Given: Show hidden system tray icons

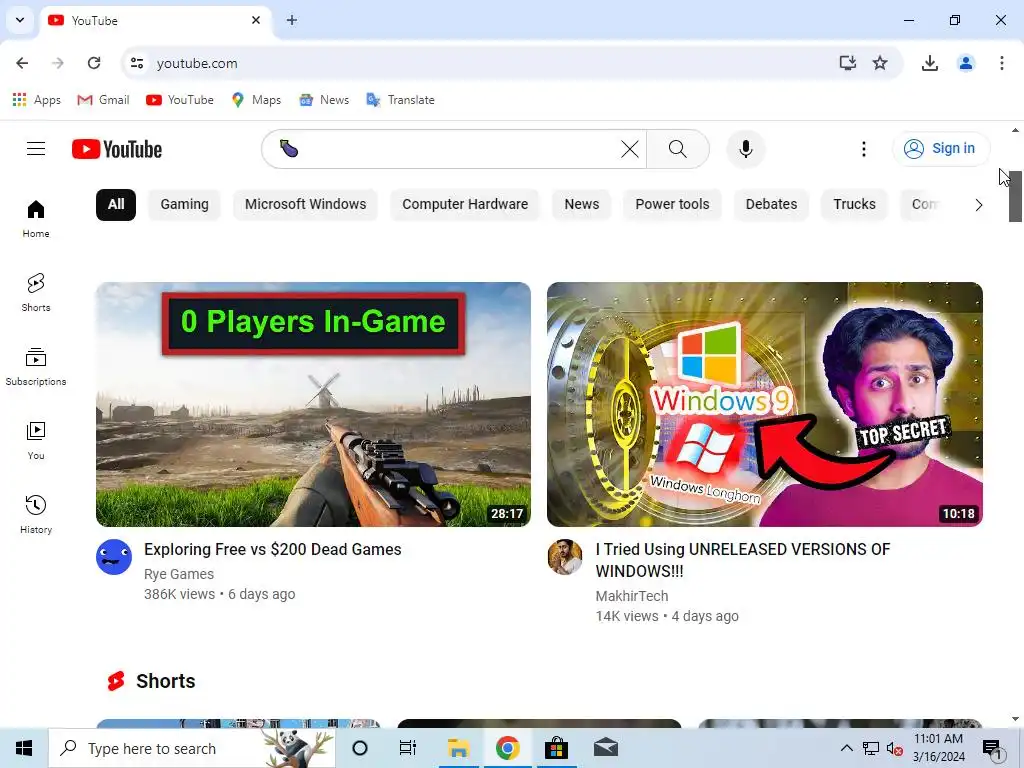Looking at the screenshot, I should (846, 748).
